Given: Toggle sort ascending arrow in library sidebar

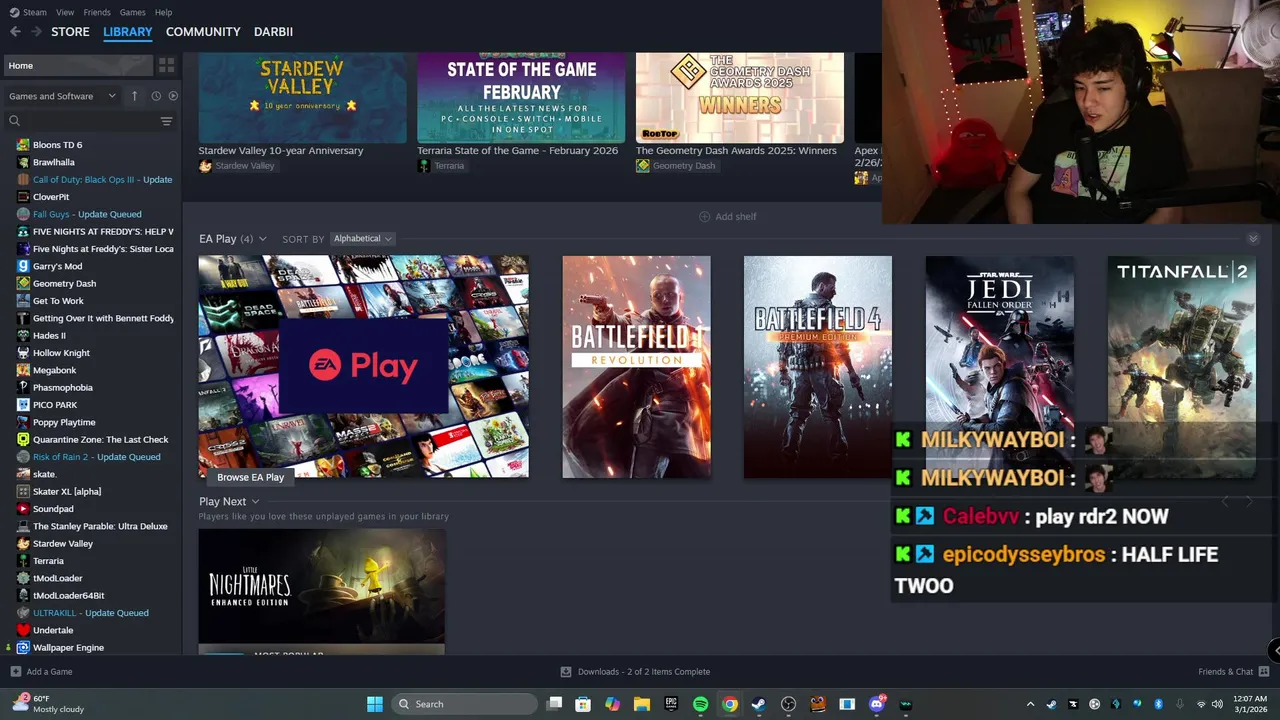Looking at the screenshot, I should 134,96.
